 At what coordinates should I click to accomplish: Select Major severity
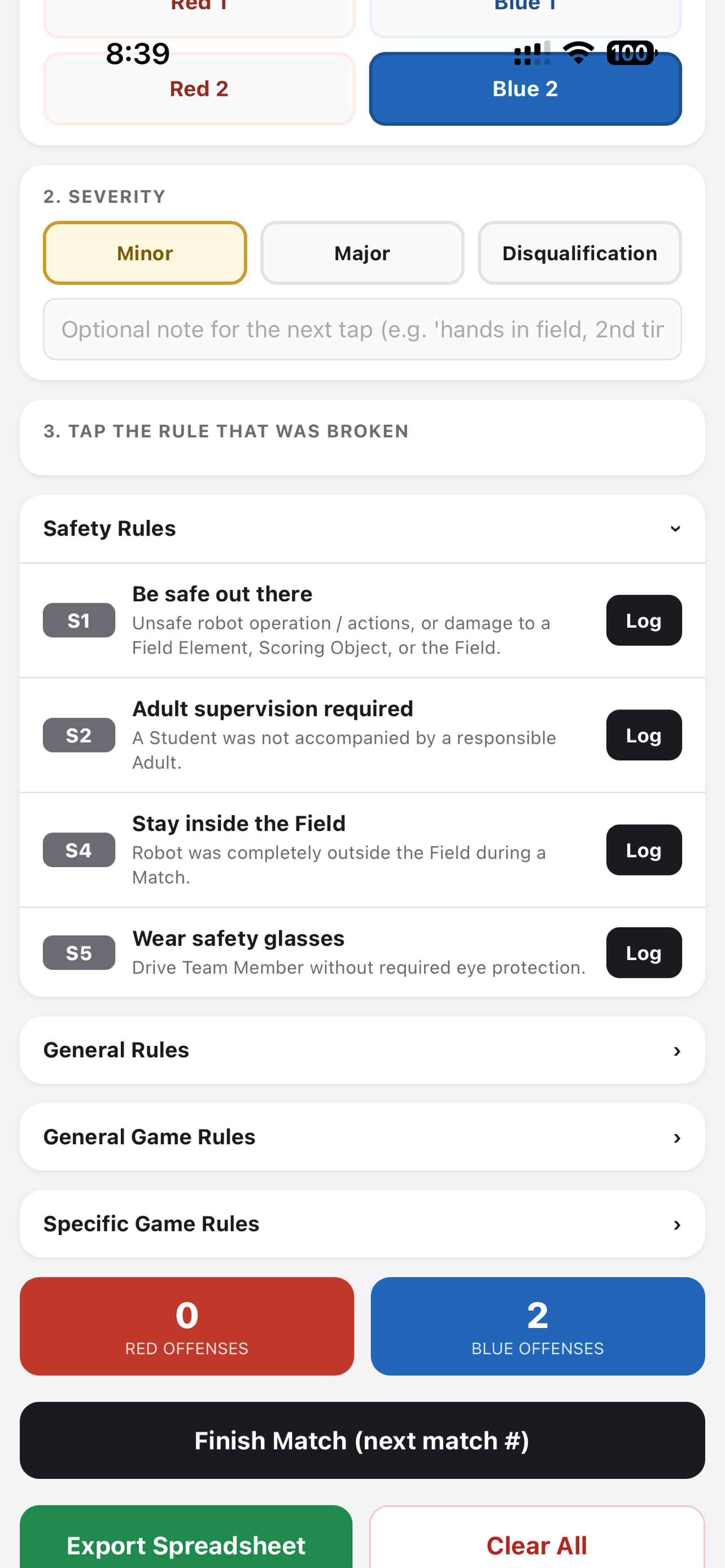click(x=362, y=253)
